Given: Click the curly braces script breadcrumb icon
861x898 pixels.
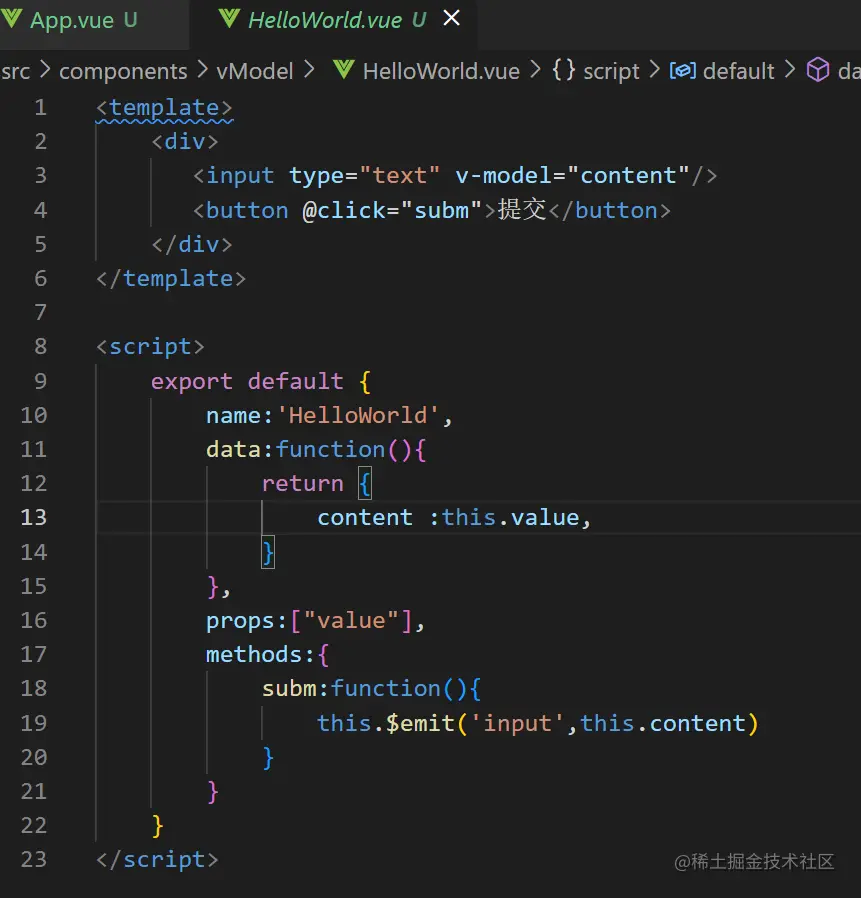Looking at the screenshot, I should [564, 70].
